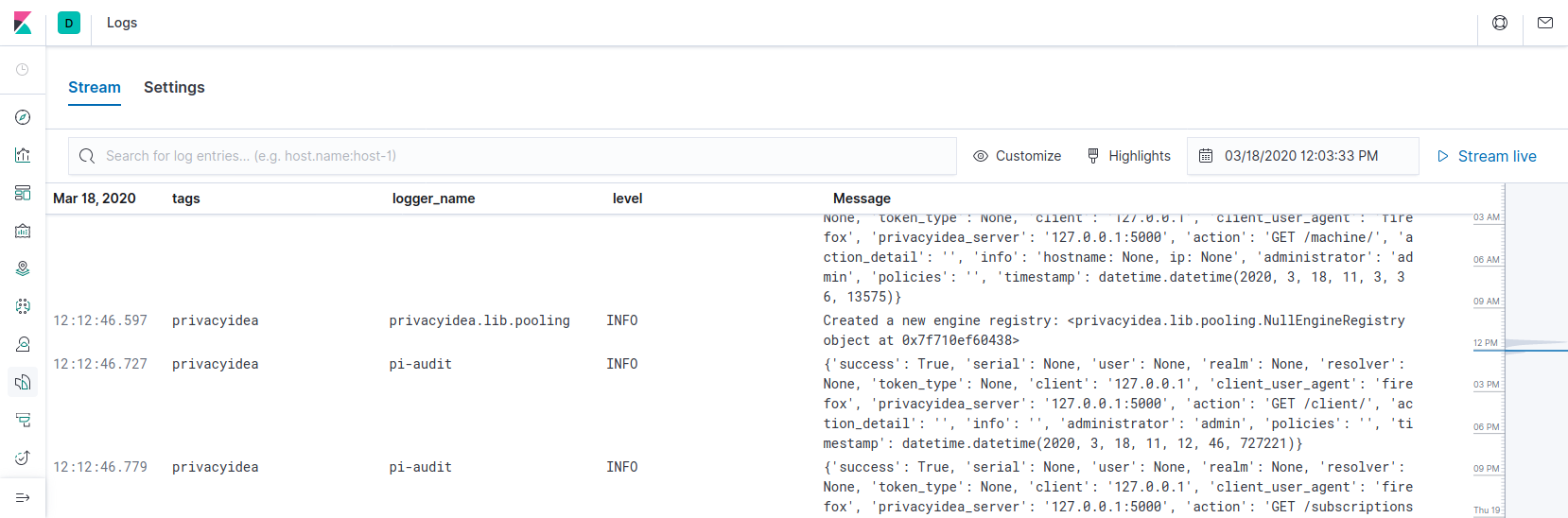Click the level column header
The height and width of the screenshot is (518, 1568).
tap(628, 199)
